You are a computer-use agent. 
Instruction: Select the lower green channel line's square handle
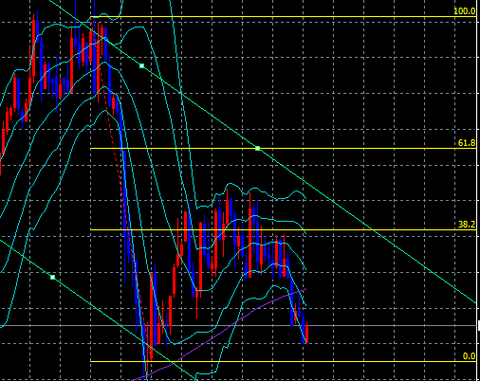click(x=52, y=277)
